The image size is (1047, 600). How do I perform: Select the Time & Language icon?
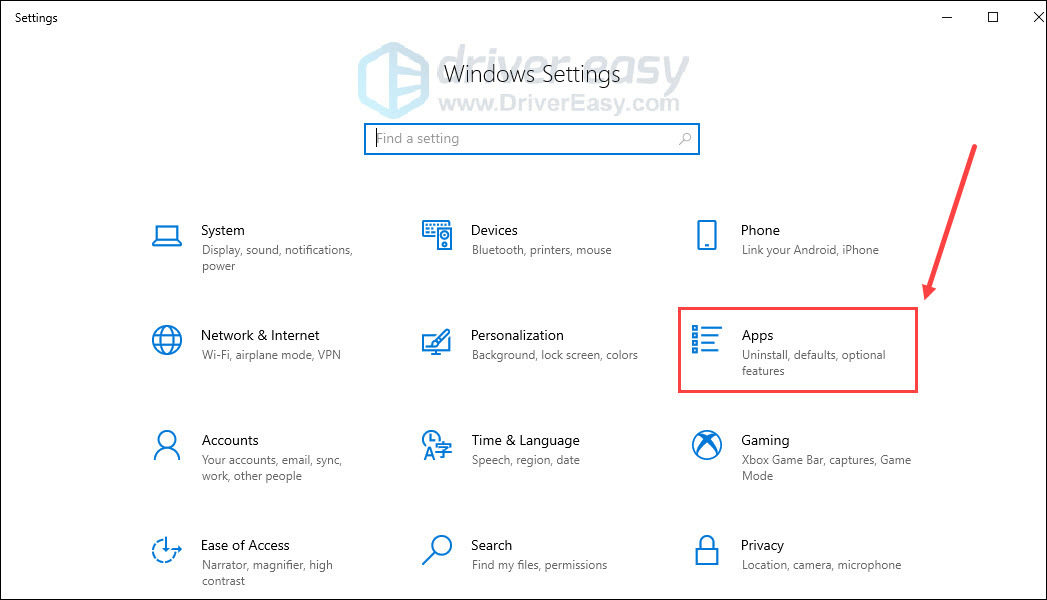coord(437,445)
